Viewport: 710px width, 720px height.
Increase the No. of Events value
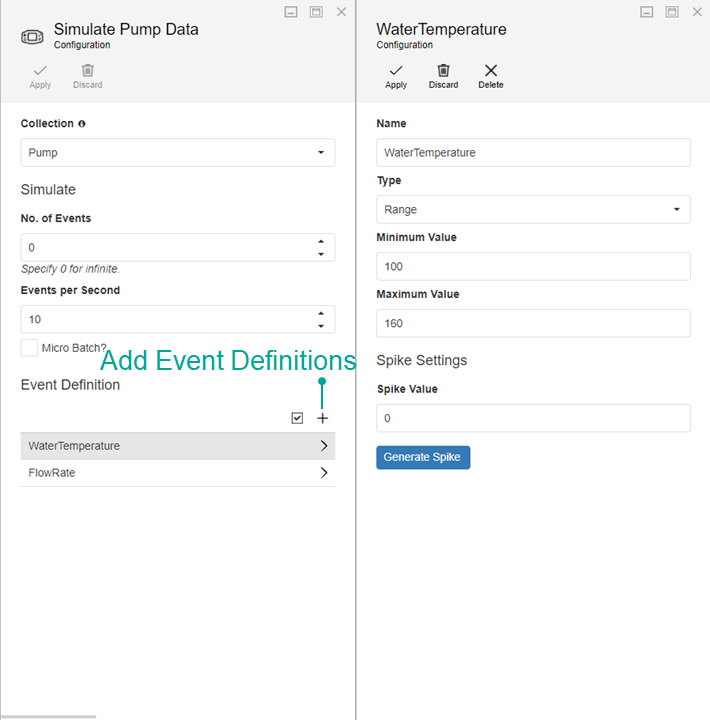coord(320,241)
